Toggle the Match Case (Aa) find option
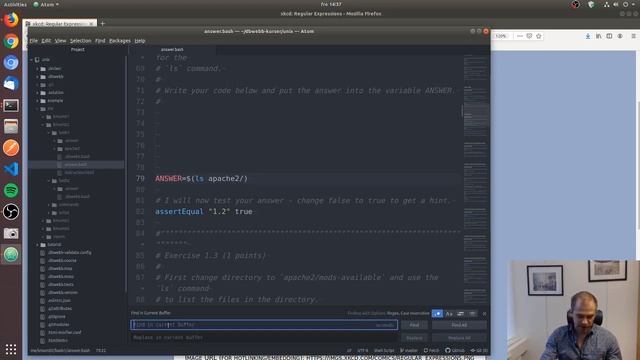Viewport: 640px width, 360px height. click(449, 313)
